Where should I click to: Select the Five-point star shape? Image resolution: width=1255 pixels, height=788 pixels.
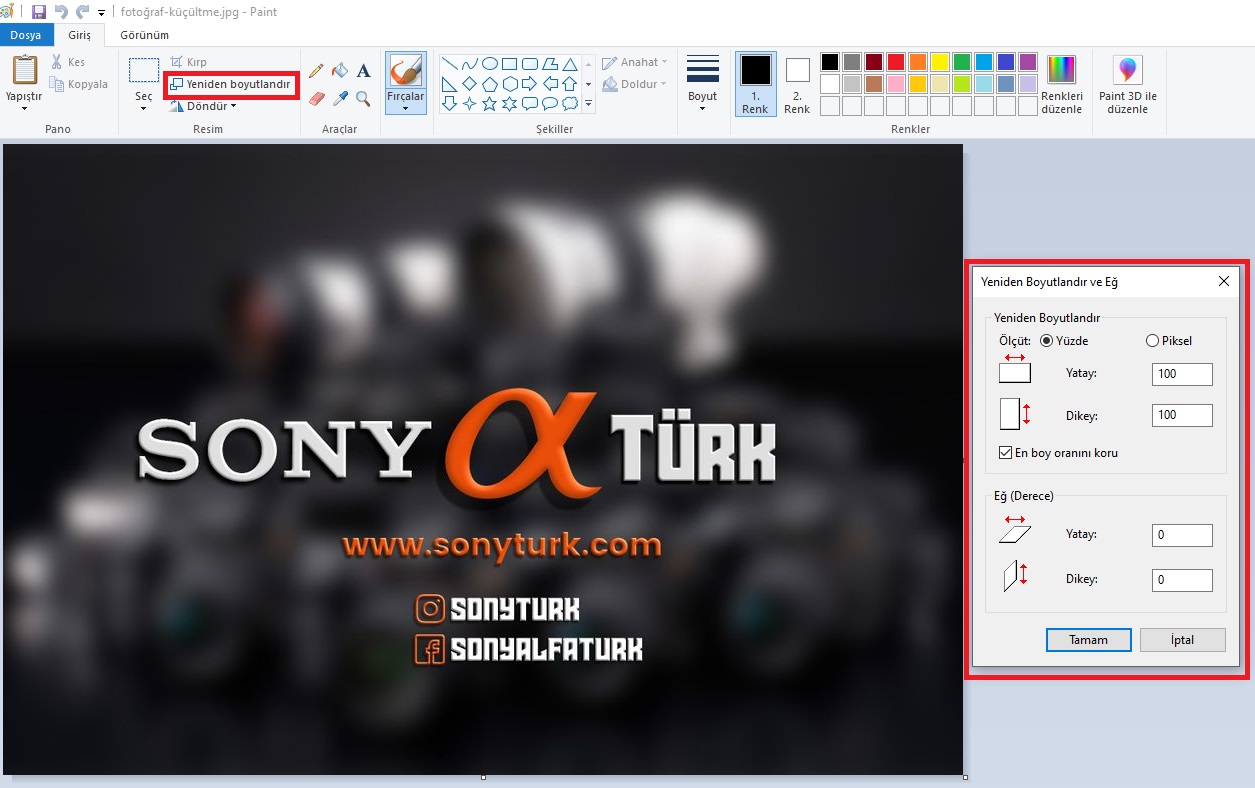[x=489, y=103]
